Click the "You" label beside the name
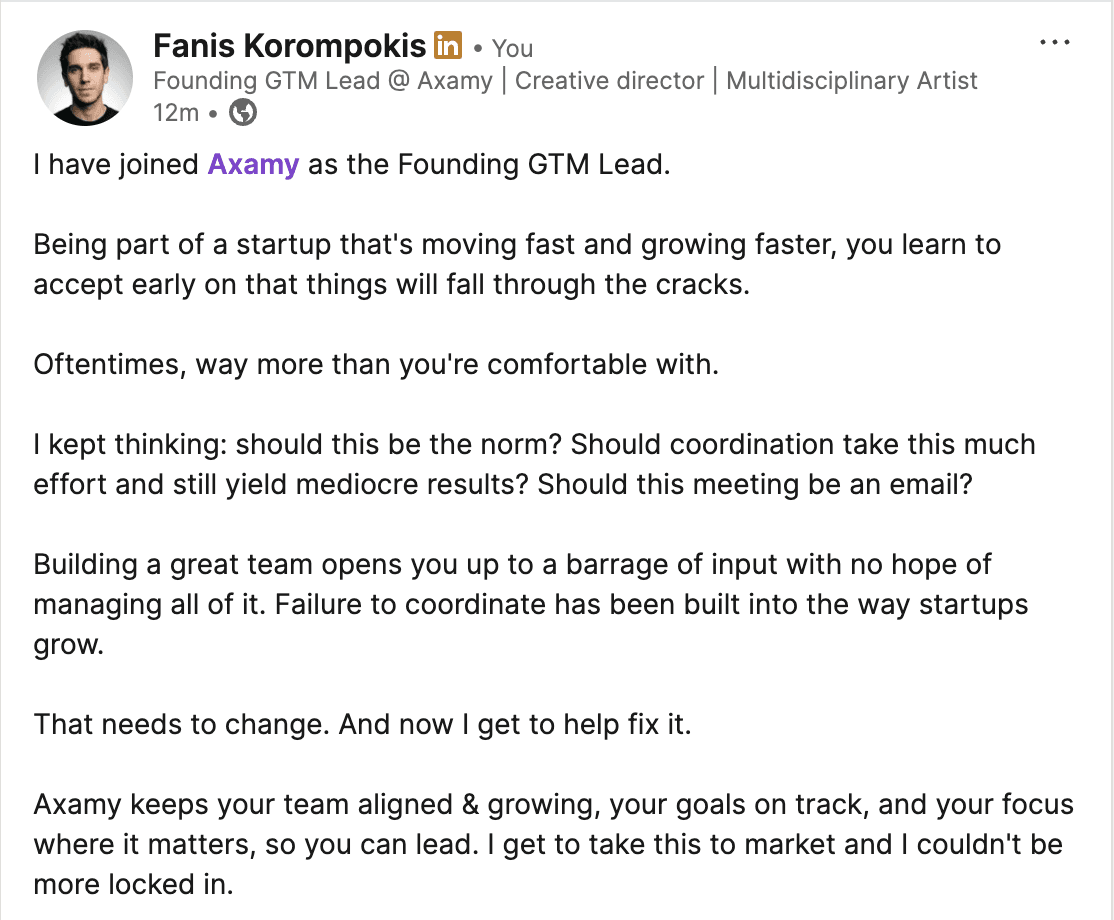1114x920 pixels. (512, 48)
